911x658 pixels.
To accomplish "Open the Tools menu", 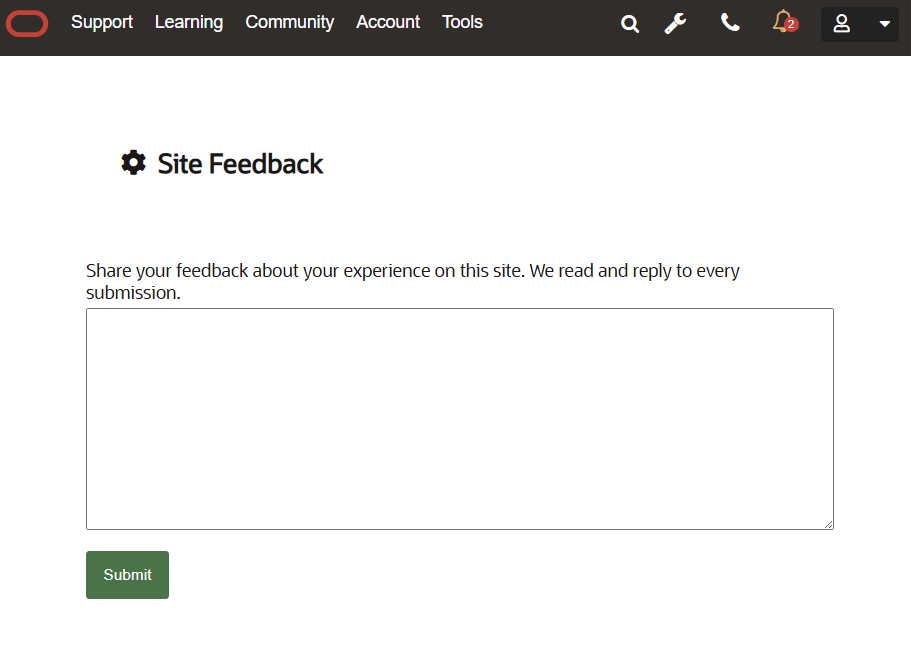I will (x=462, y=22).
